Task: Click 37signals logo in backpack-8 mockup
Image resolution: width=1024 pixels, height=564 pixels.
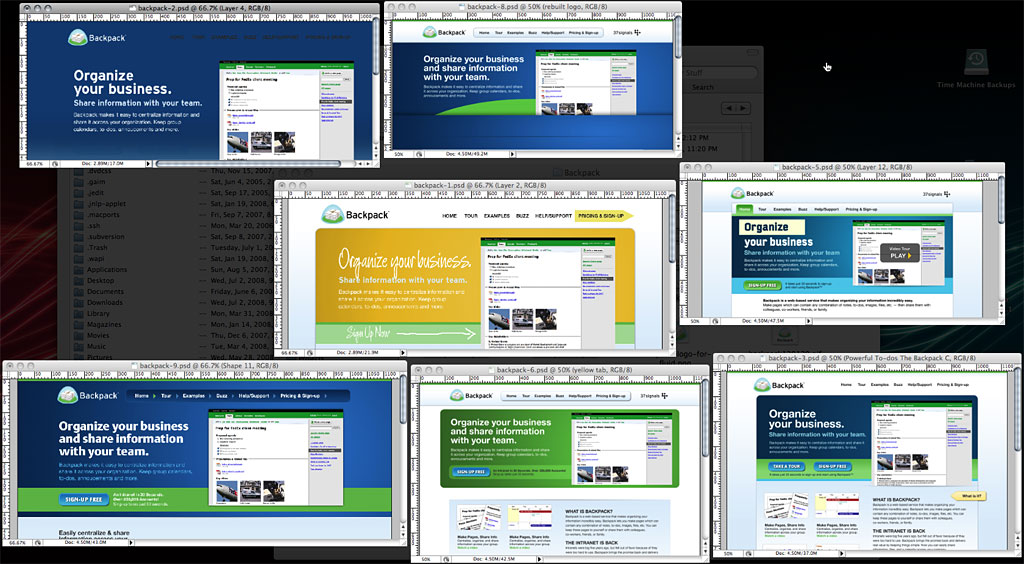Action: [x=627, y=32]
